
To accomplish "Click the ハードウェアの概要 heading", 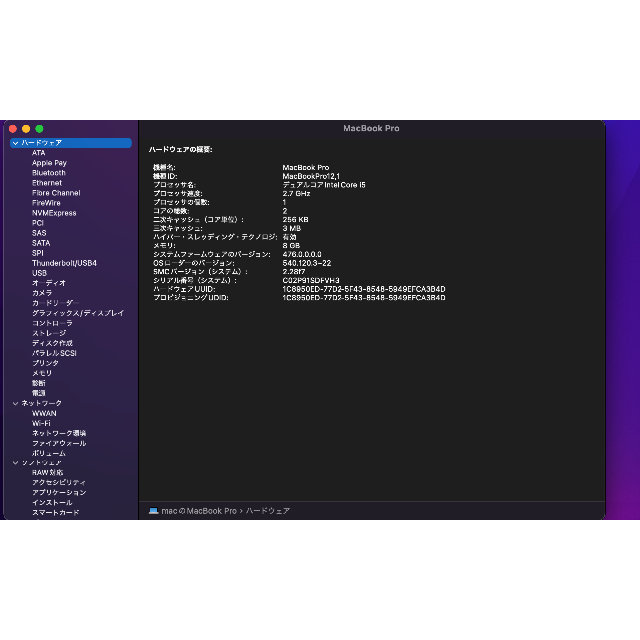I will [180, 150].
